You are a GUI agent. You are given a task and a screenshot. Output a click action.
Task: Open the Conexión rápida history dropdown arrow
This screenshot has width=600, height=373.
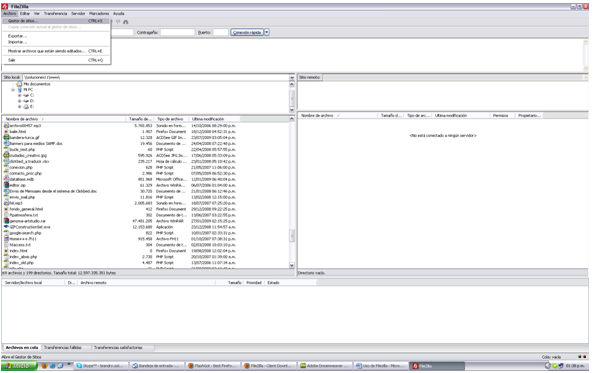(267, 33)
